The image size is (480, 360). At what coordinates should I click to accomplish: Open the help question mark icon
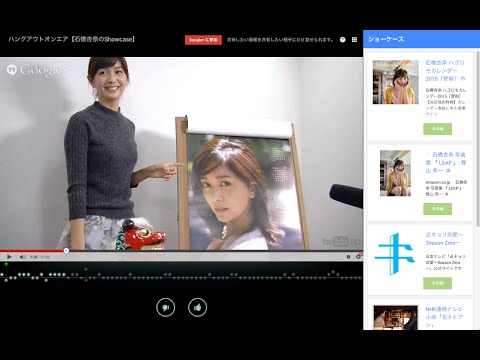pos(343,40)
